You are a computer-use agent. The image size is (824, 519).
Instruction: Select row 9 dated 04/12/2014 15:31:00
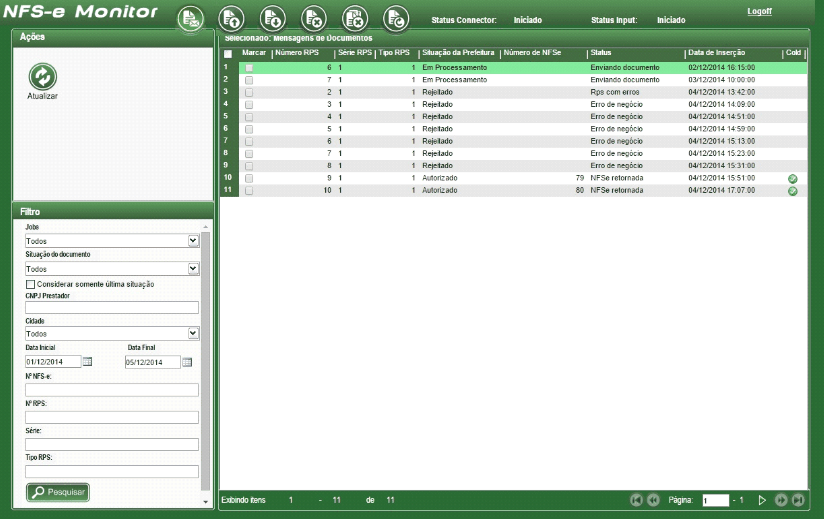tap(523, 165)
